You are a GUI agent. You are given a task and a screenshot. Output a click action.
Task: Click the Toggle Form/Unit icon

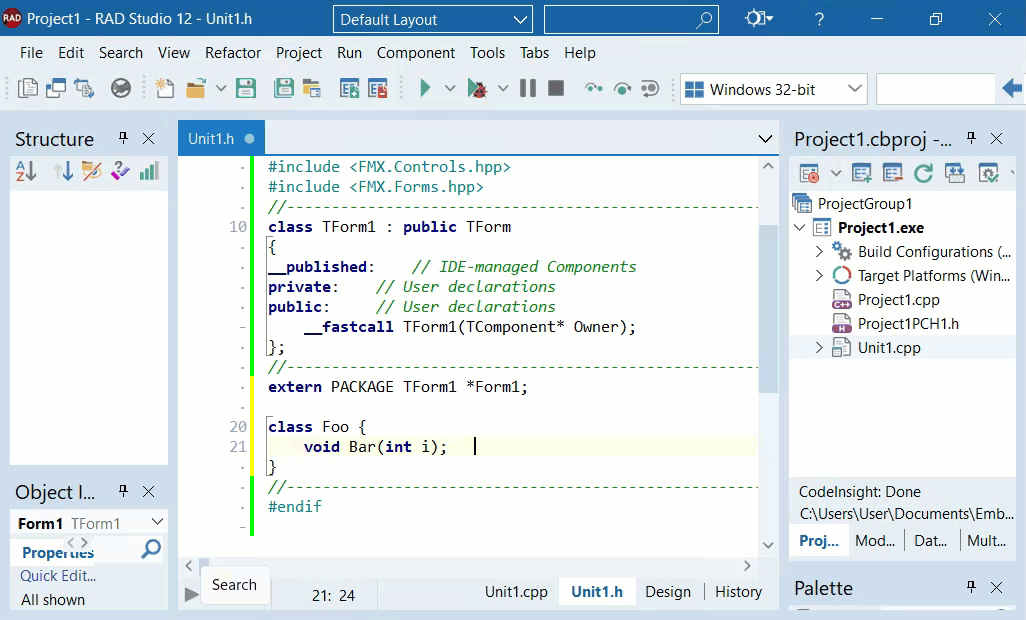pyautogui.click(x=84, y=88)
